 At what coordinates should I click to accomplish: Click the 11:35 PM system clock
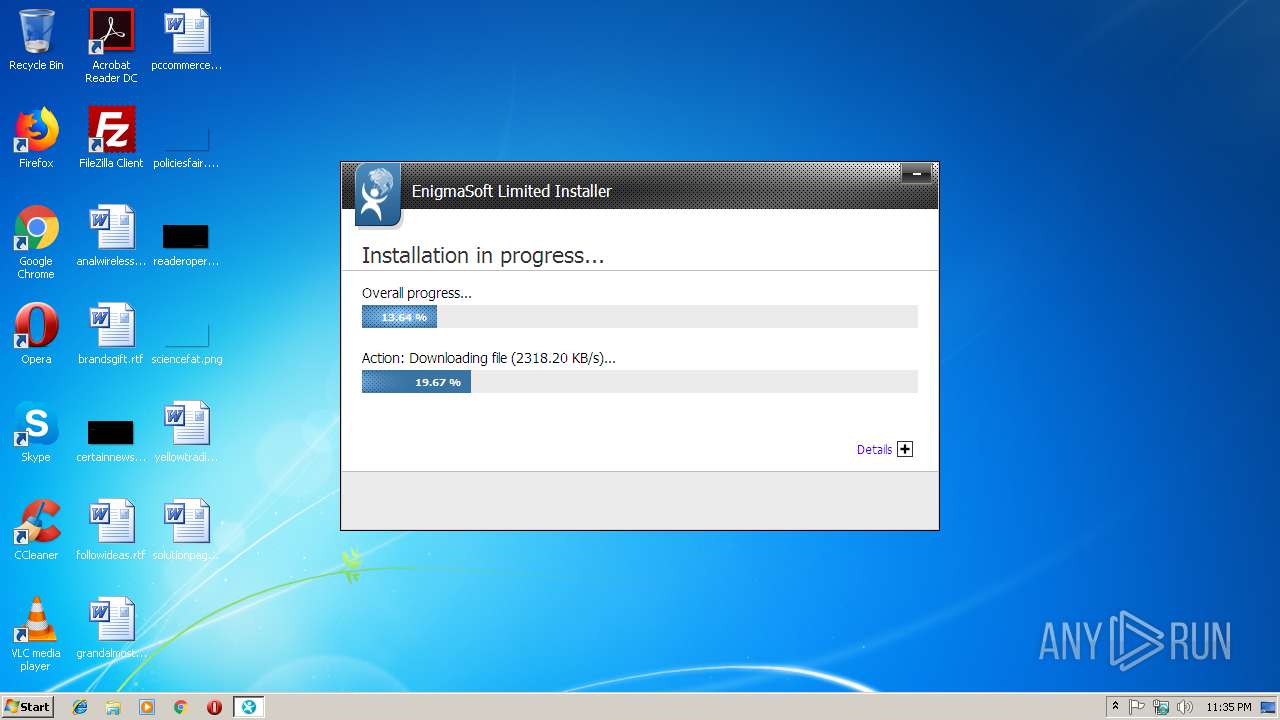click(1228, 707)
